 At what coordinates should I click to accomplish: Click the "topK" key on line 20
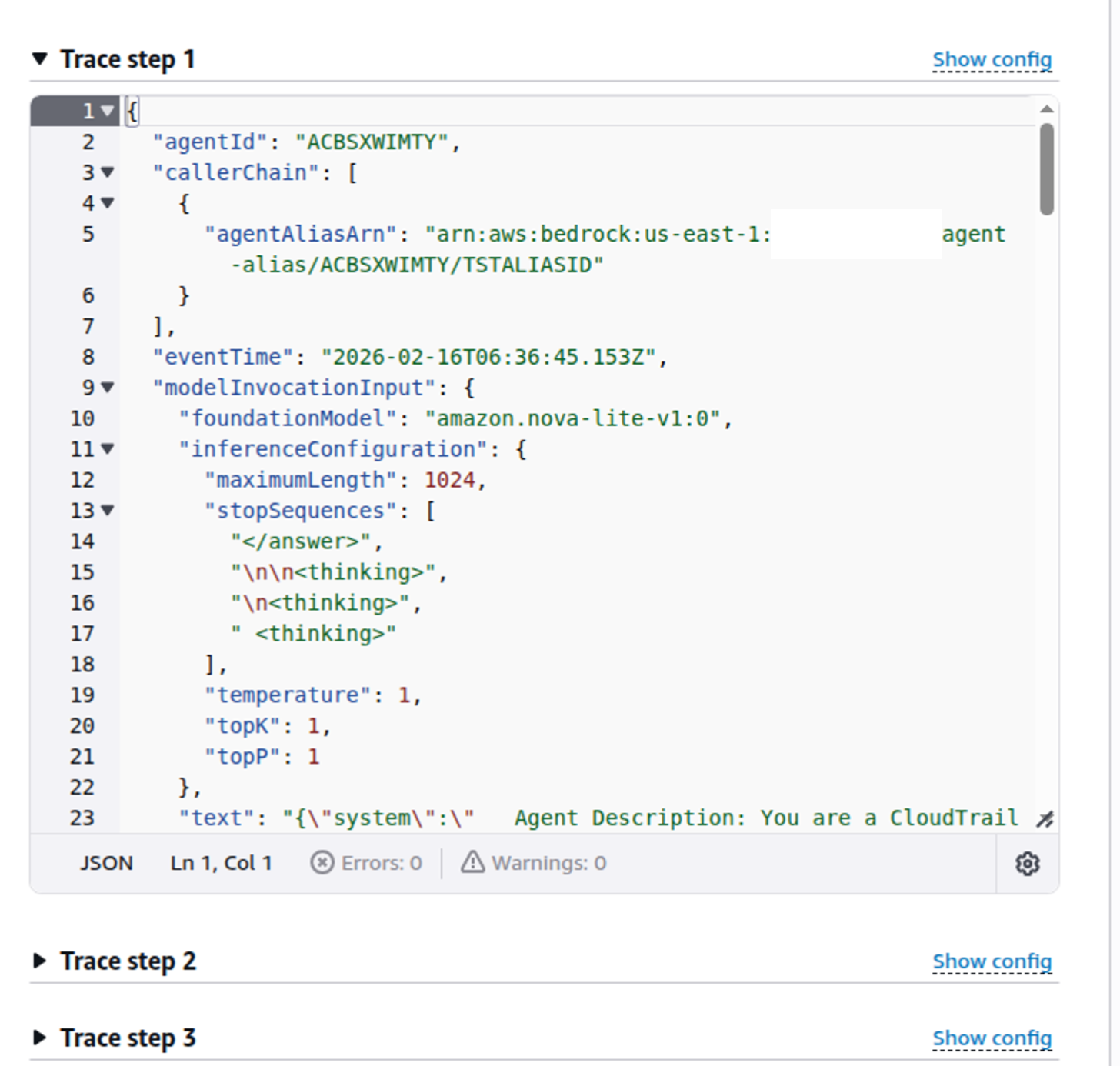[x=243, y=726]
